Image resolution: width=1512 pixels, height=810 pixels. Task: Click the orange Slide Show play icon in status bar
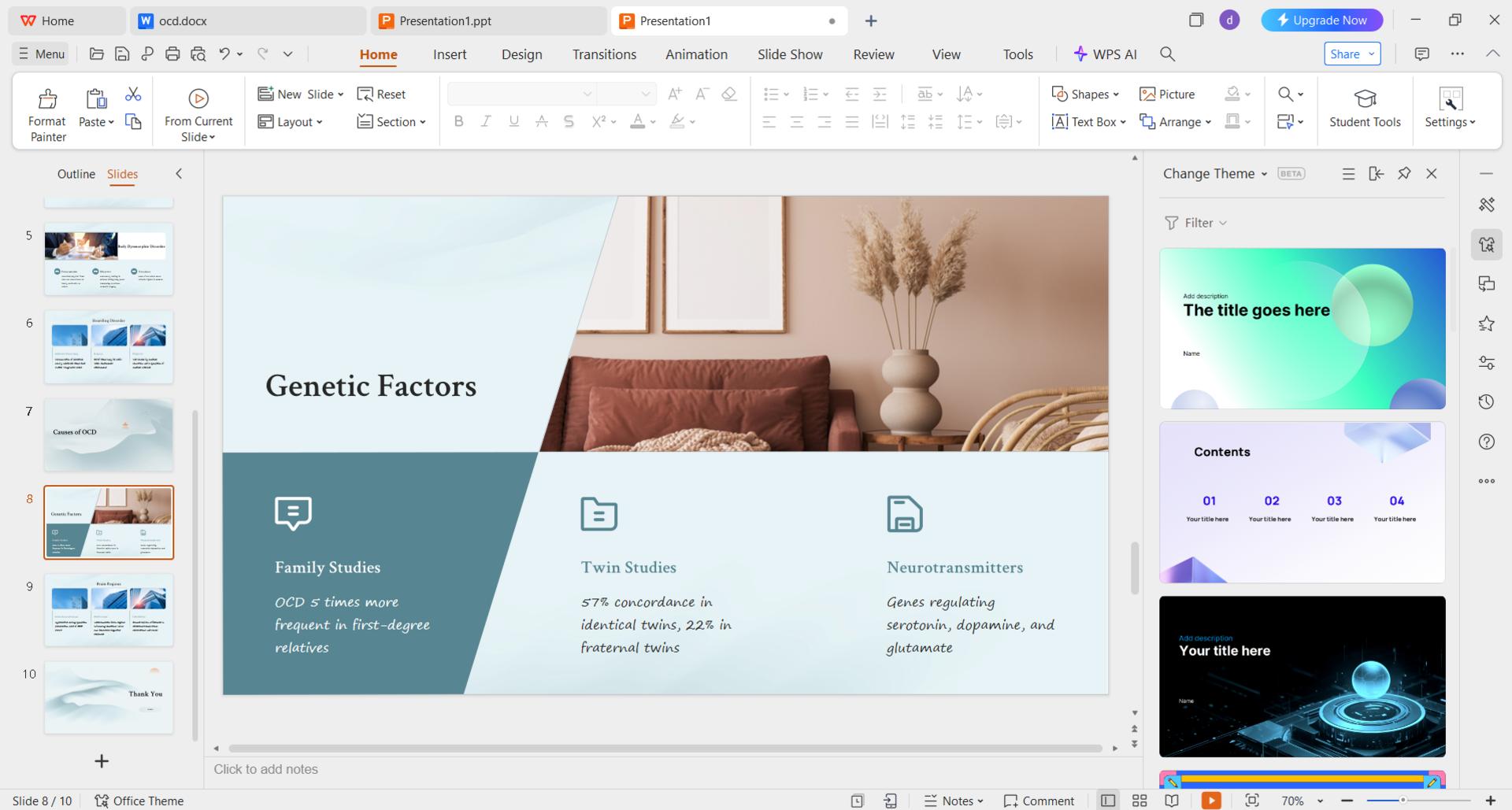coord(1211,800)
